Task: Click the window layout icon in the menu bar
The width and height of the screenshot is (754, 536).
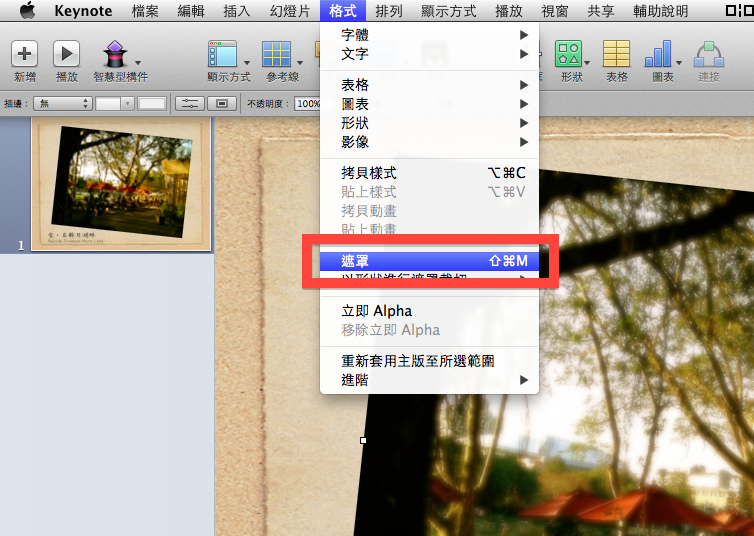Action: 739,10
